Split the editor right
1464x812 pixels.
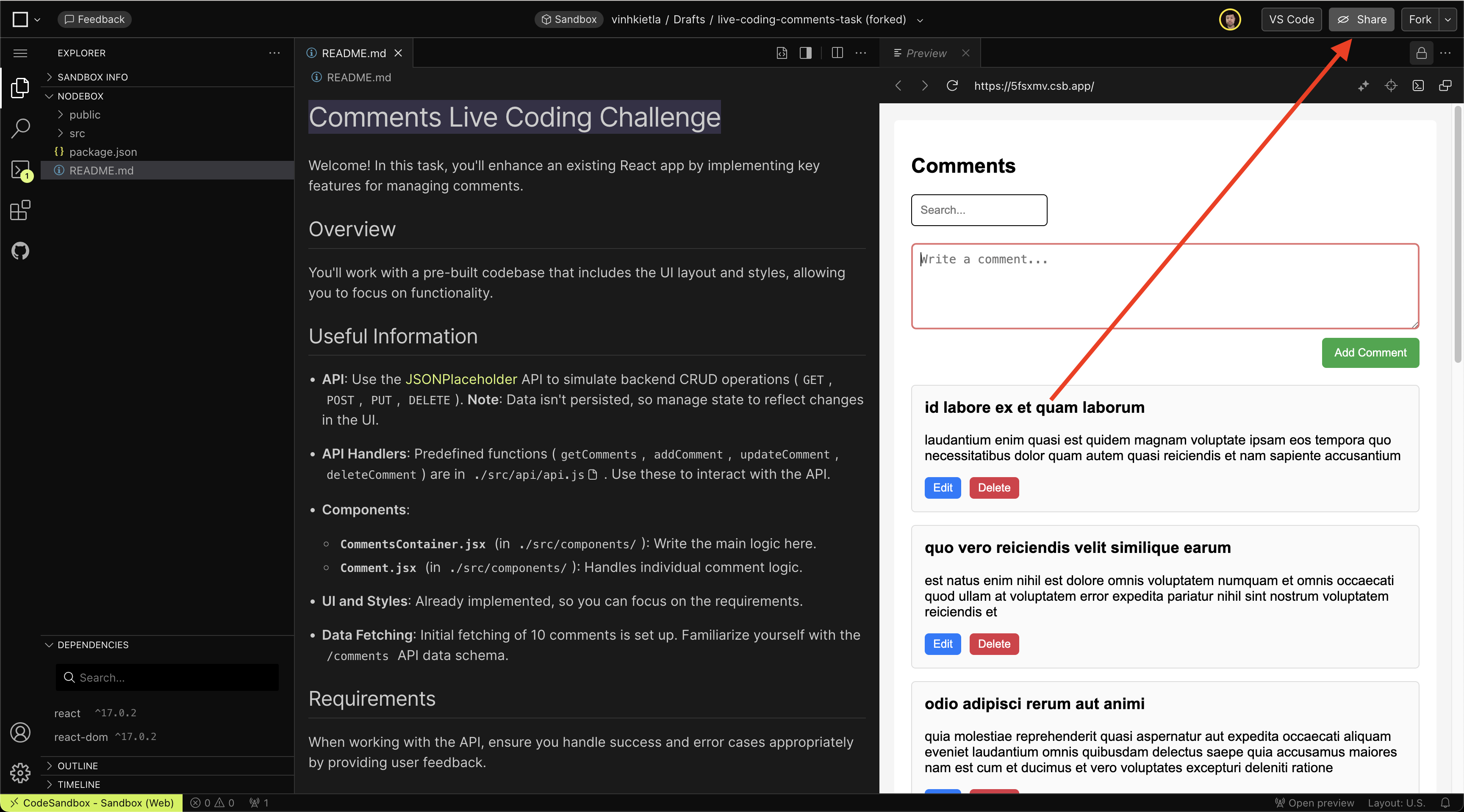837,53
